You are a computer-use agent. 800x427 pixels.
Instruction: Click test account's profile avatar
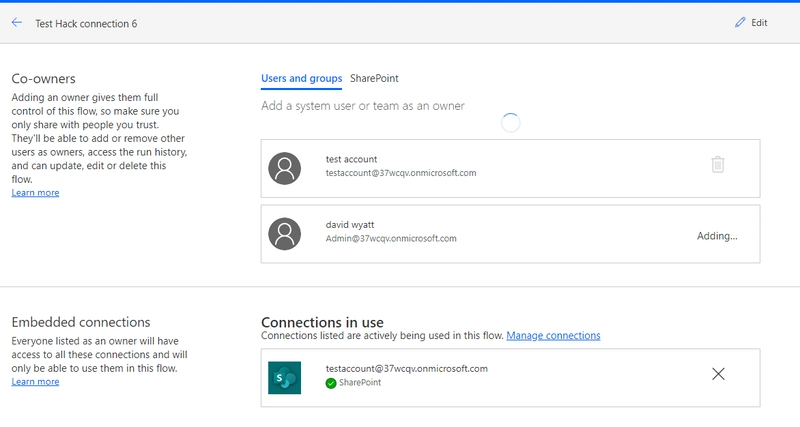285,167
